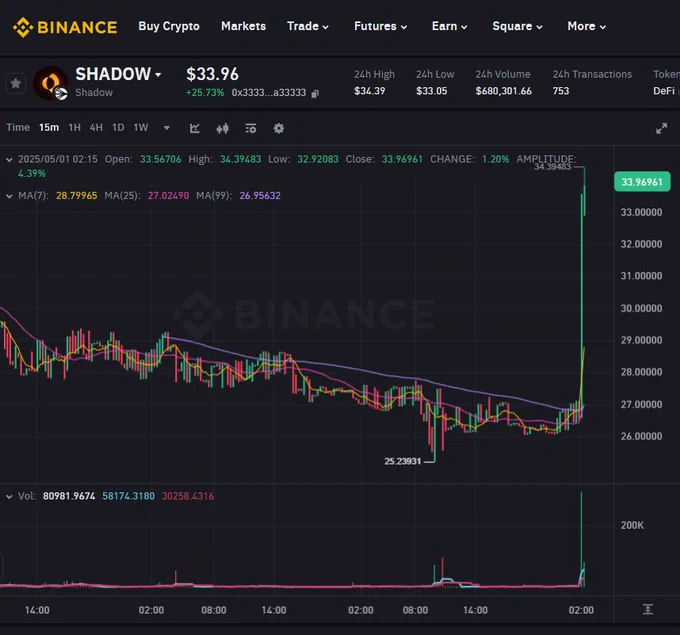Expand the More menu
Screen dimensions: 680x635
586,26
